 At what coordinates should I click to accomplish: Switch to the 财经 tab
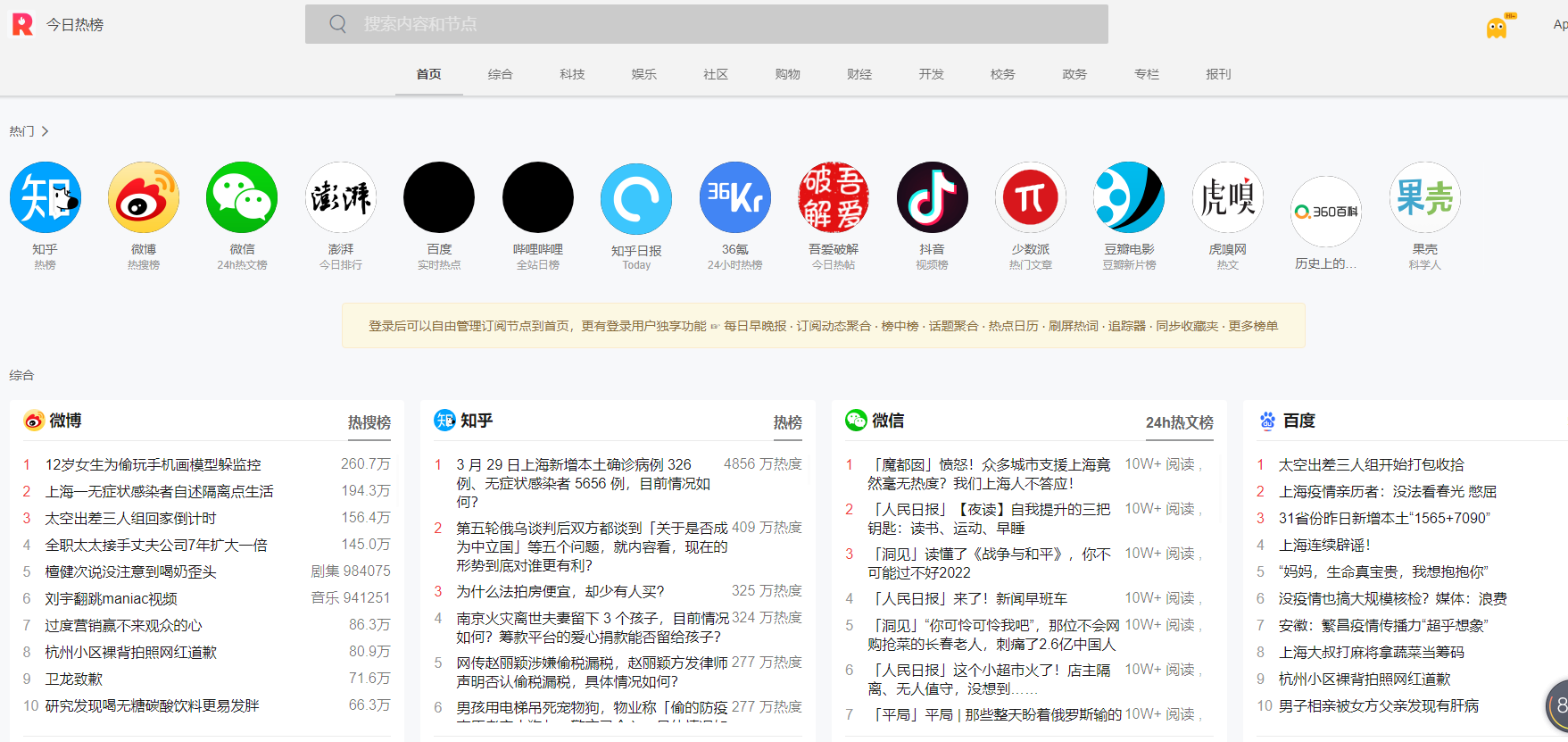point(859,74)
